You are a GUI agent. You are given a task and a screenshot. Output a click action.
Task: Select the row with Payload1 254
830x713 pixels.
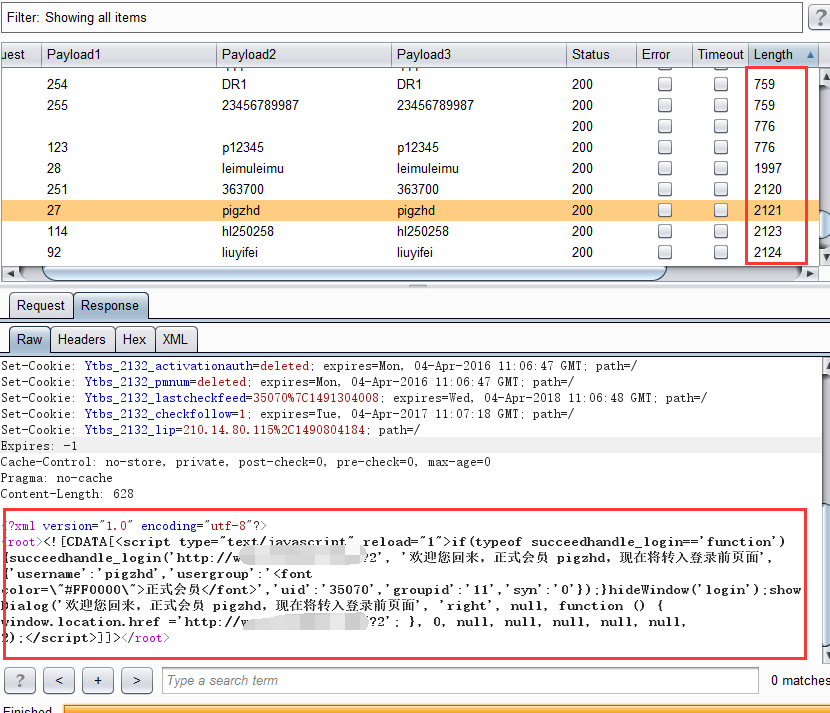[x=410, y=84]
